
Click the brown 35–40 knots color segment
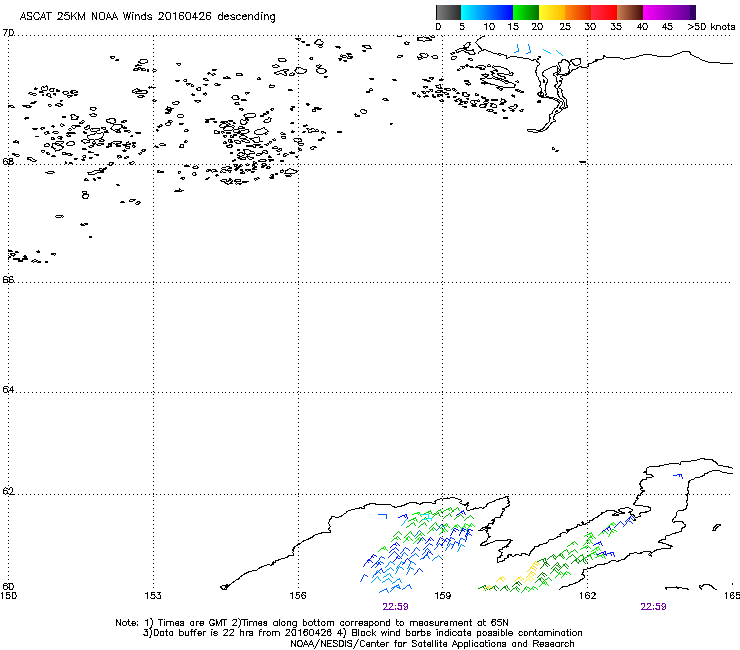click(630, 12)
